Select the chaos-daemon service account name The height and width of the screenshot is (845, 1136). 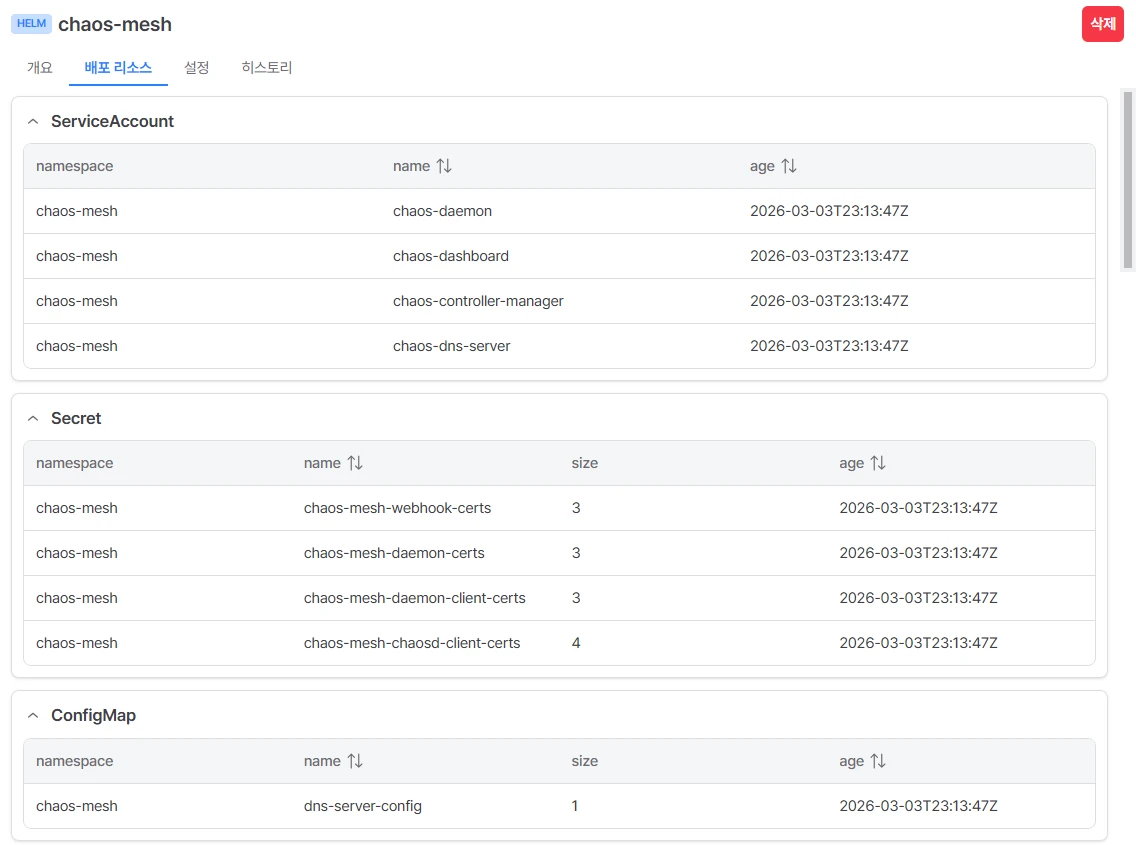click(442, 211)
